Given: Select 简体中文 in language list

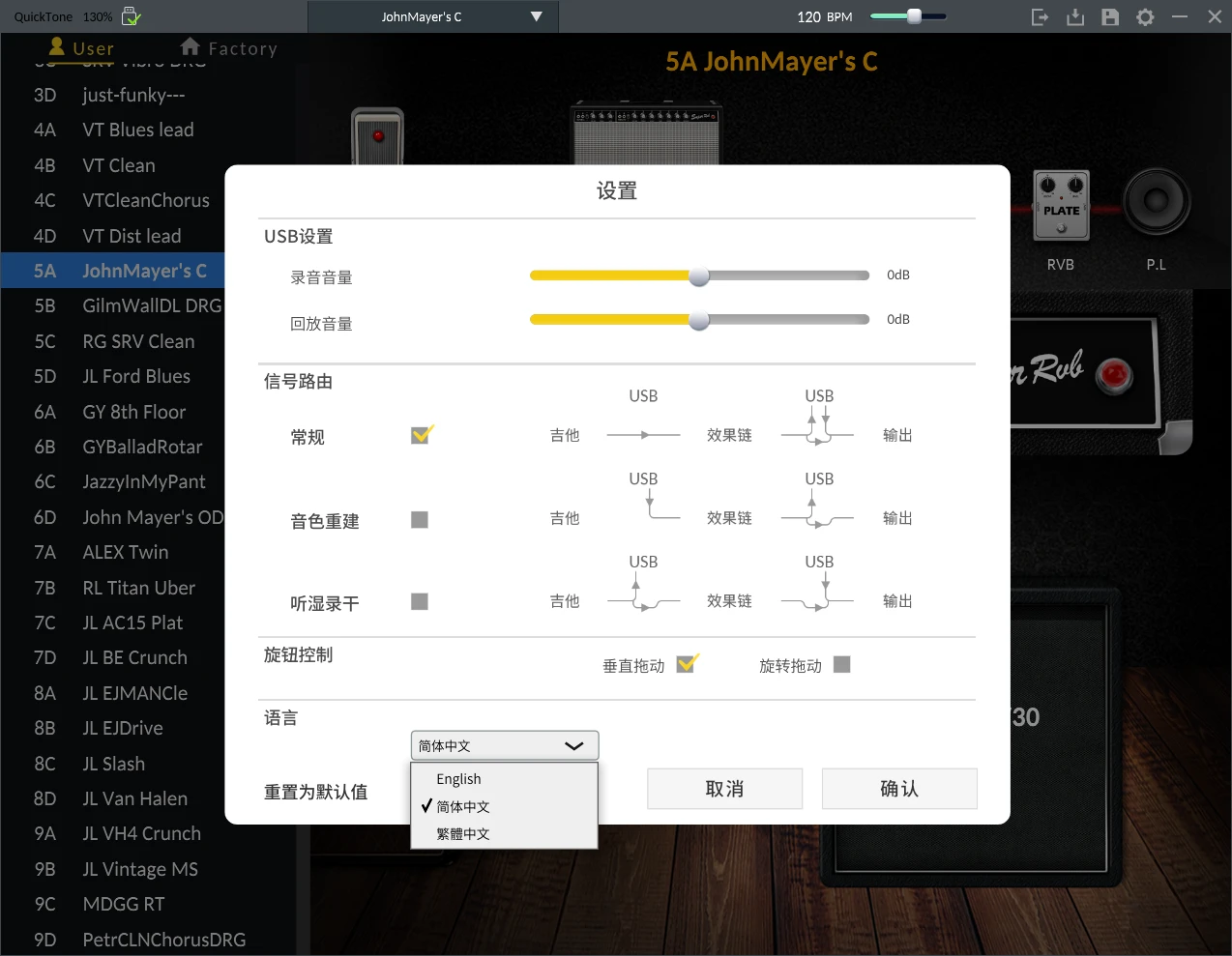Looking at the screenshot, I should 504,806.
